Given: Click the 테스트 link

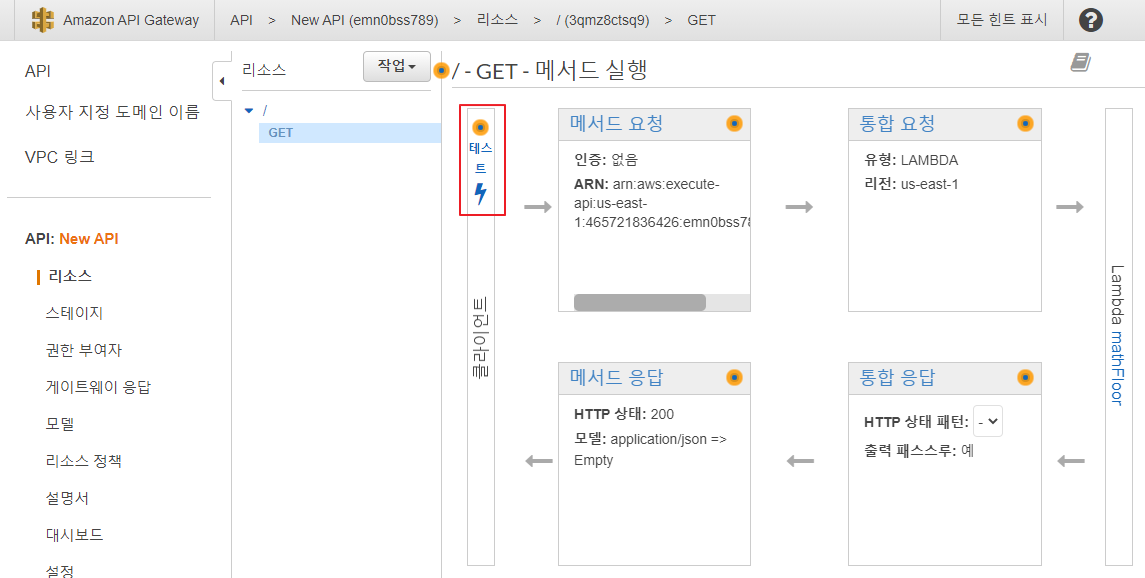Looking at the screenshot, I should point(480,158).
